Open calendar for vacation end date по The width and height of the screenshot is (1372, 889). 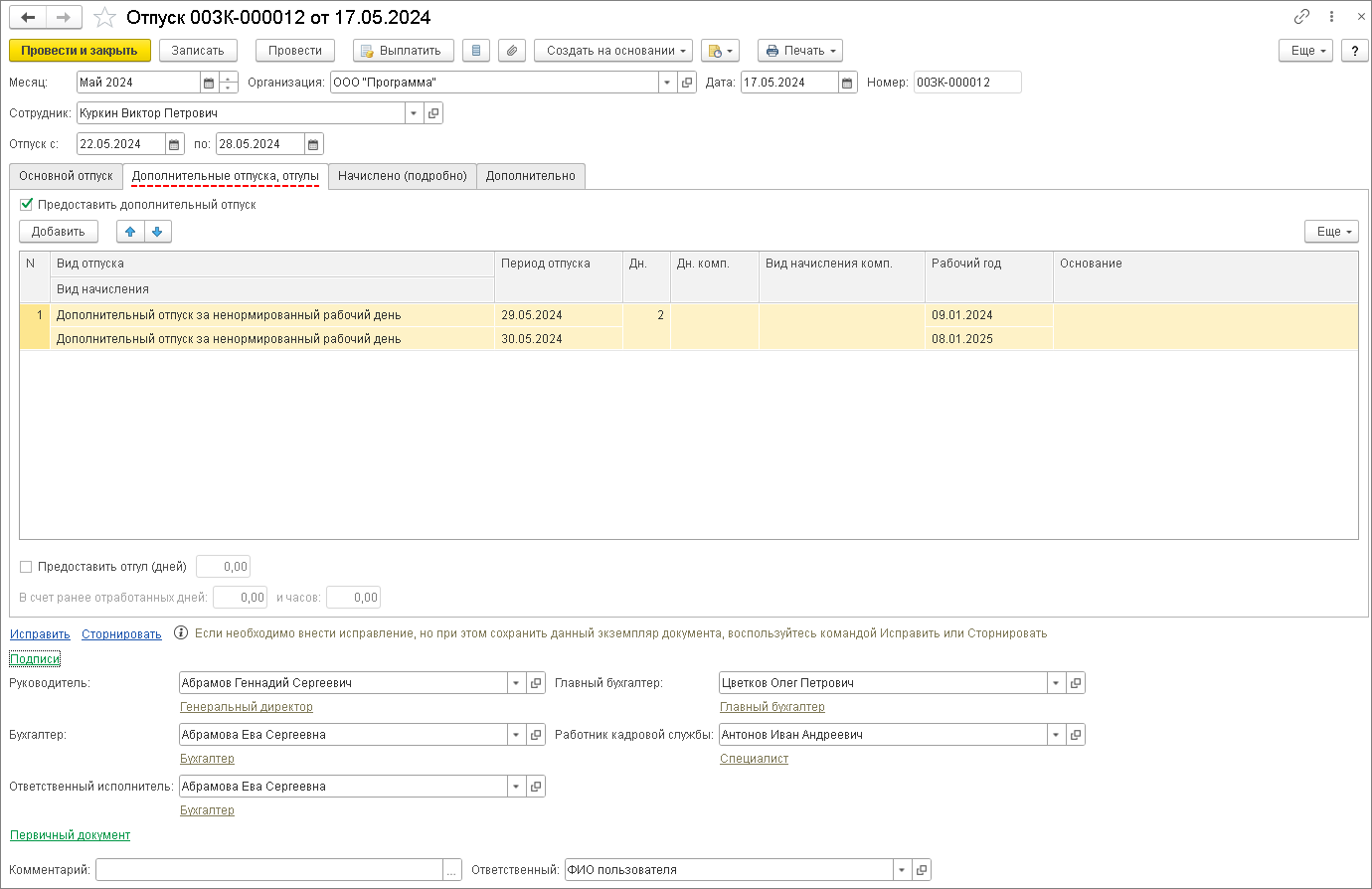pyautogui.click(x=314, y=144)
